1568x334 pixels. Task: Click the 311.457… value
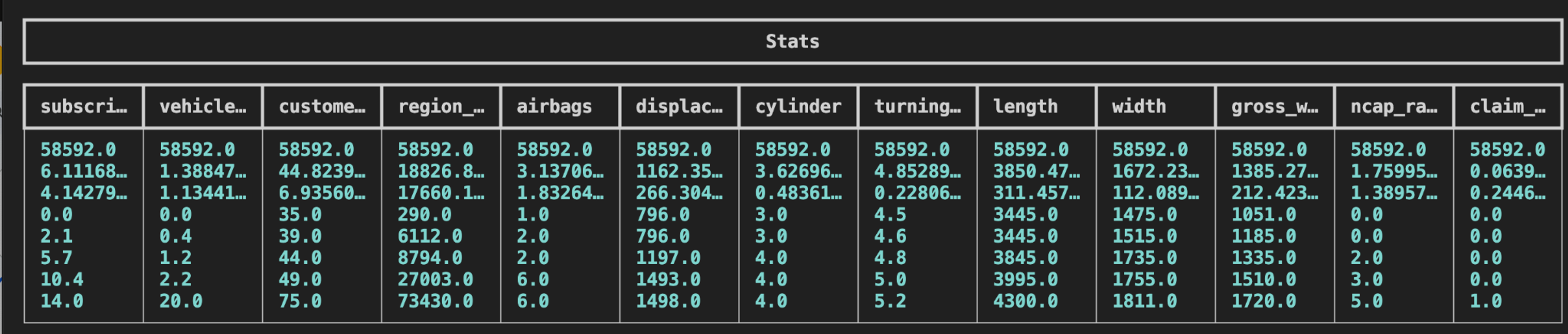(x=1037, y=193)
